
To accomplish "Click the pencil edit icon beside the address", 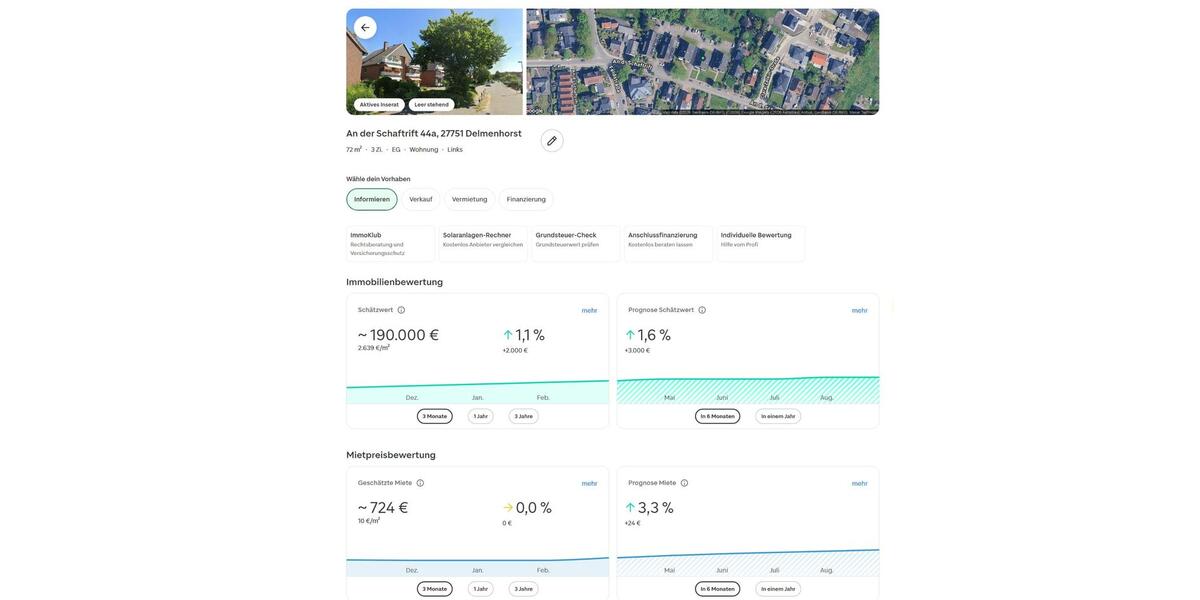I will tap(552, 141).
